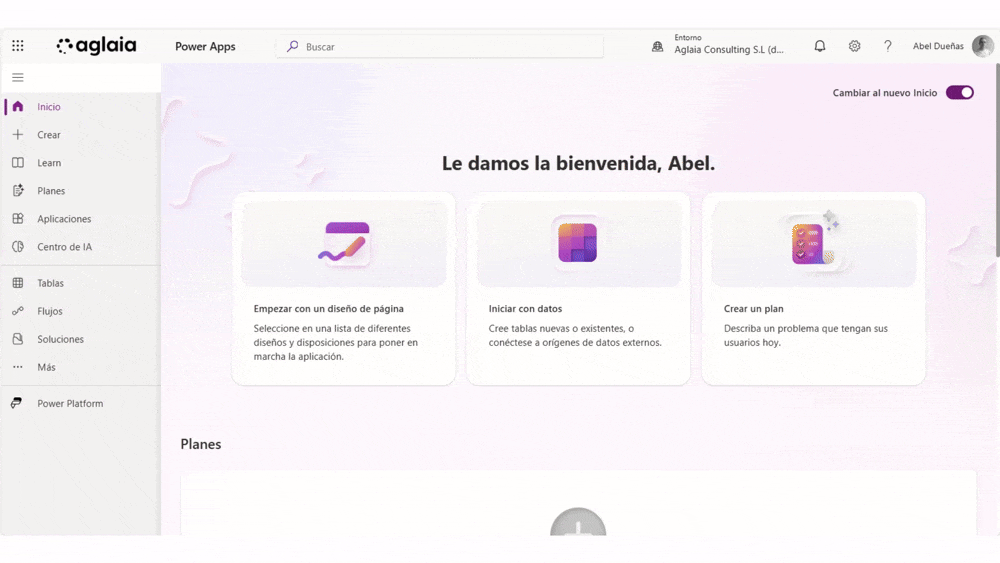Click the Inicio home icon
Viewport: 1000px width, 563px height.
[x=18, y=106]
